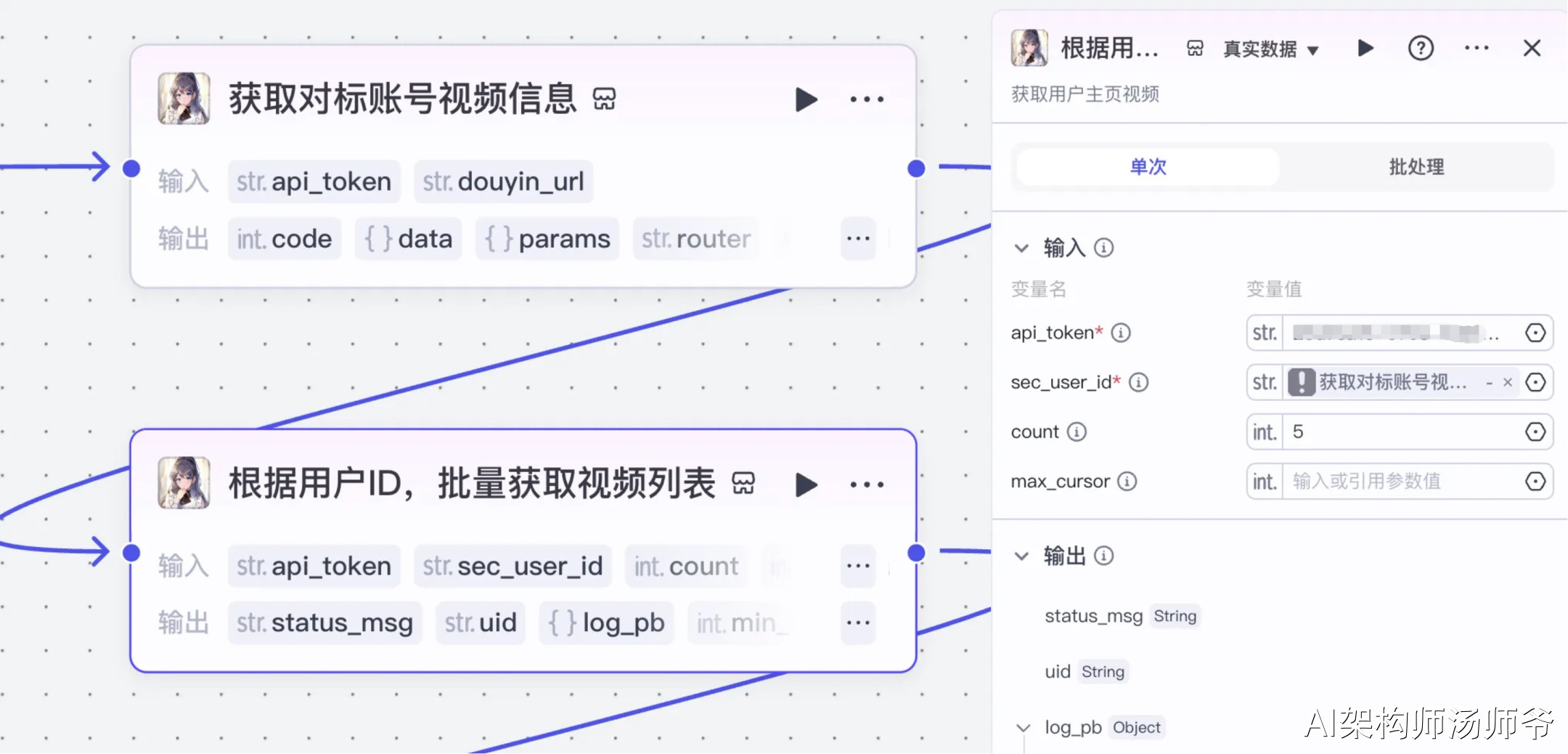Show info for sec_user_id parameter

[1138, 382]
